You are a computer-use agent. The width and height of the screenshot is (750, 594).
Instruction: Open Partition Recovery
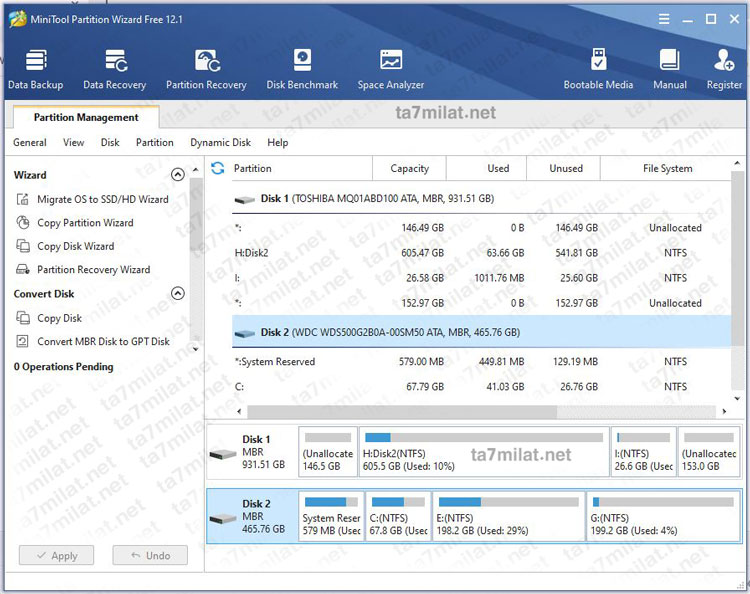[206, 69]
